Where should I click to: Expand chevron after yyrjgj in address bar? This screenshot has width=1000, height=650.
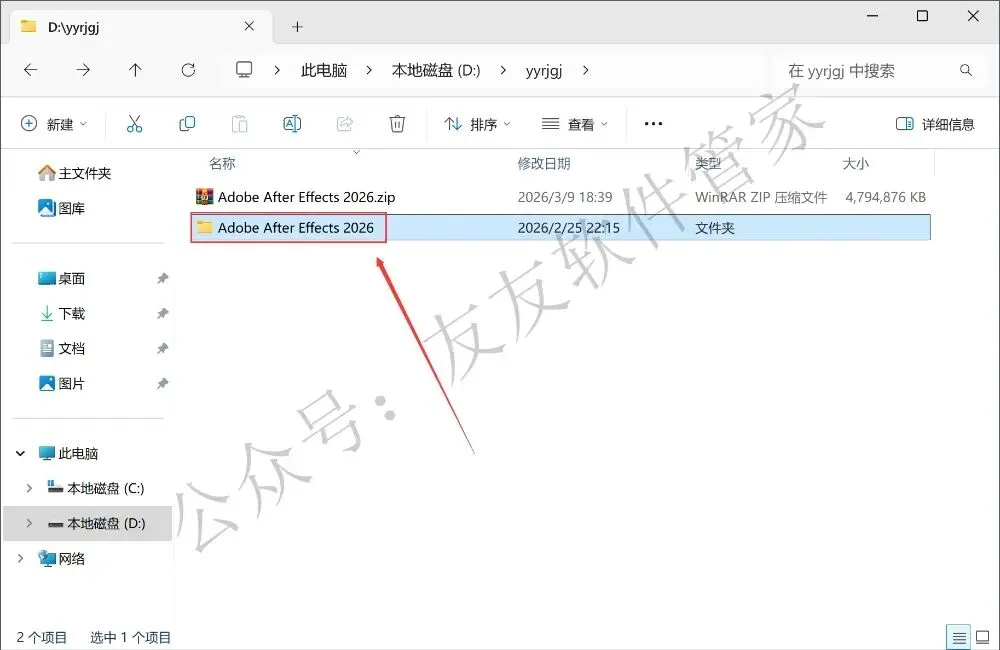point(585,70)
